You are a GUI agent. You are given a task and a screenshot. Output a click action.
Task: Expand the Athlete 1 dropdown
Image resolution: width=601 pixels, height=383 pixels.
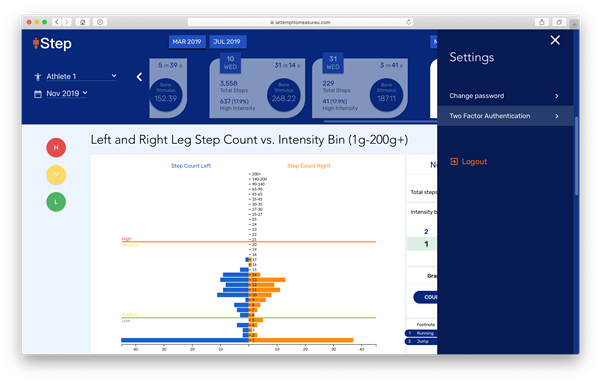(x=76, y=76)
